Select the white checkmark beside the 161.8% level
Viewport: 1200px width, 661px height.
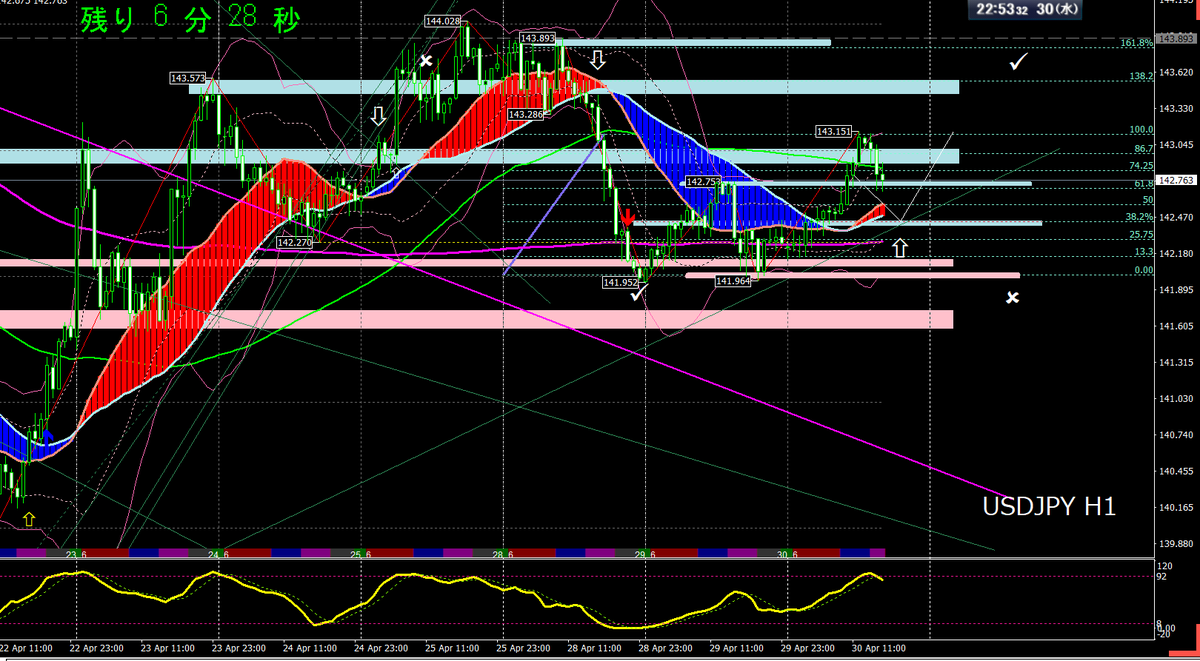click(x=1019, y=63)
